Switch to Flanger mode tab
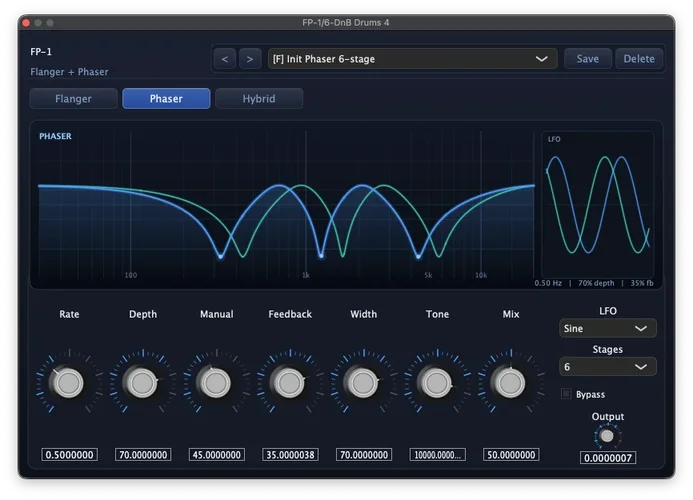 click(x=73, y=99)
